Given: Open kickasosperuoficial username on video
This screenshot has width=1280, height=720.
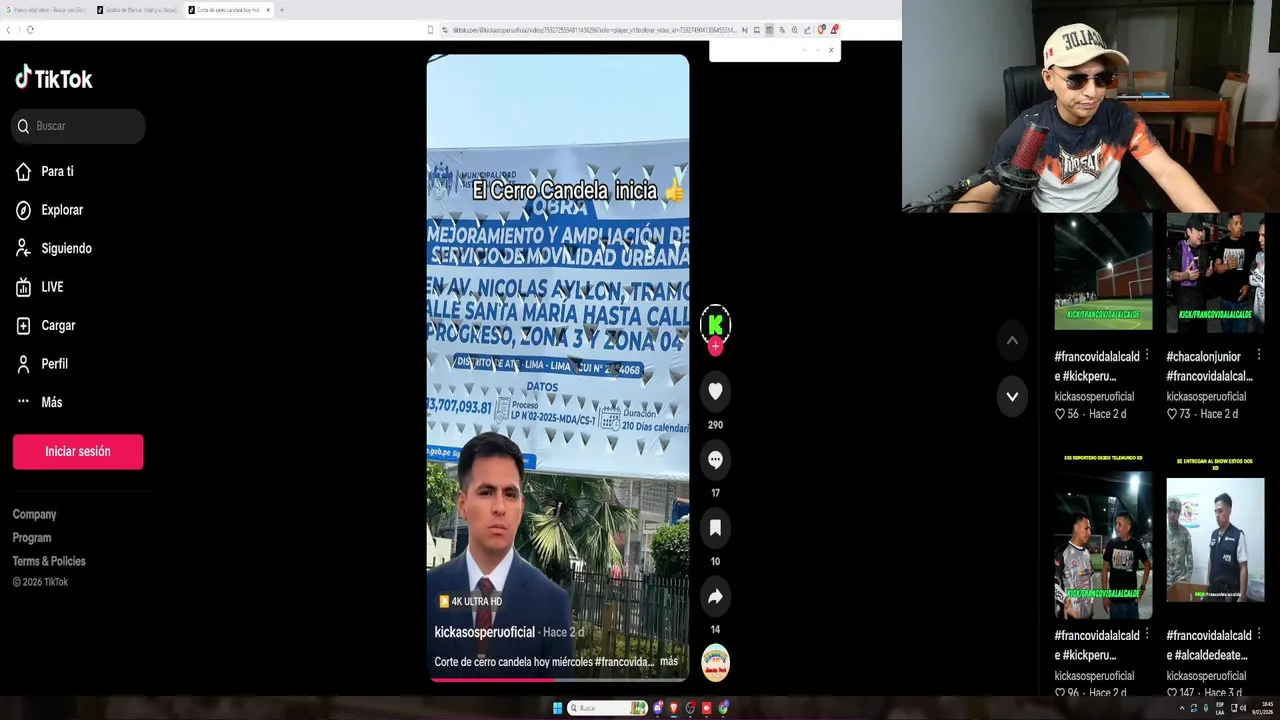Looking at the screenshot, I should [x=485, y=633].
